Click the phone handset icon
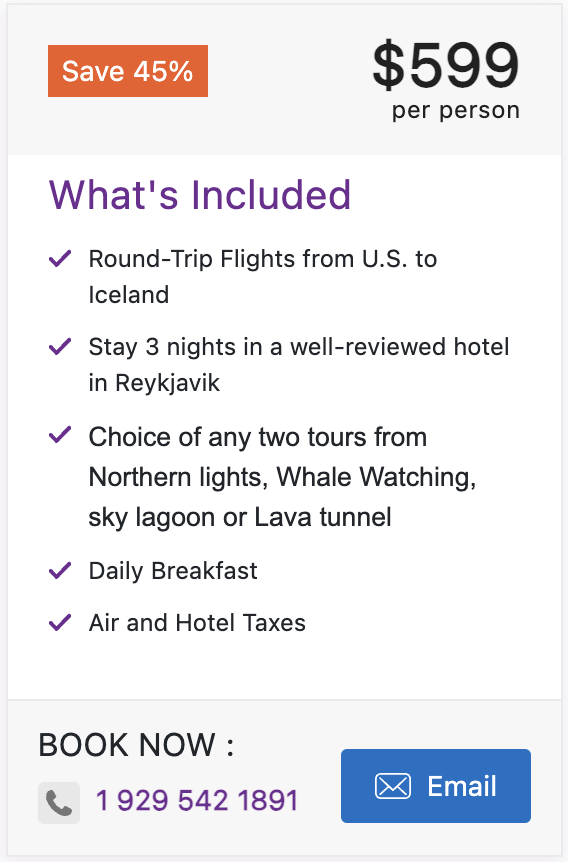 coord(59,803)
